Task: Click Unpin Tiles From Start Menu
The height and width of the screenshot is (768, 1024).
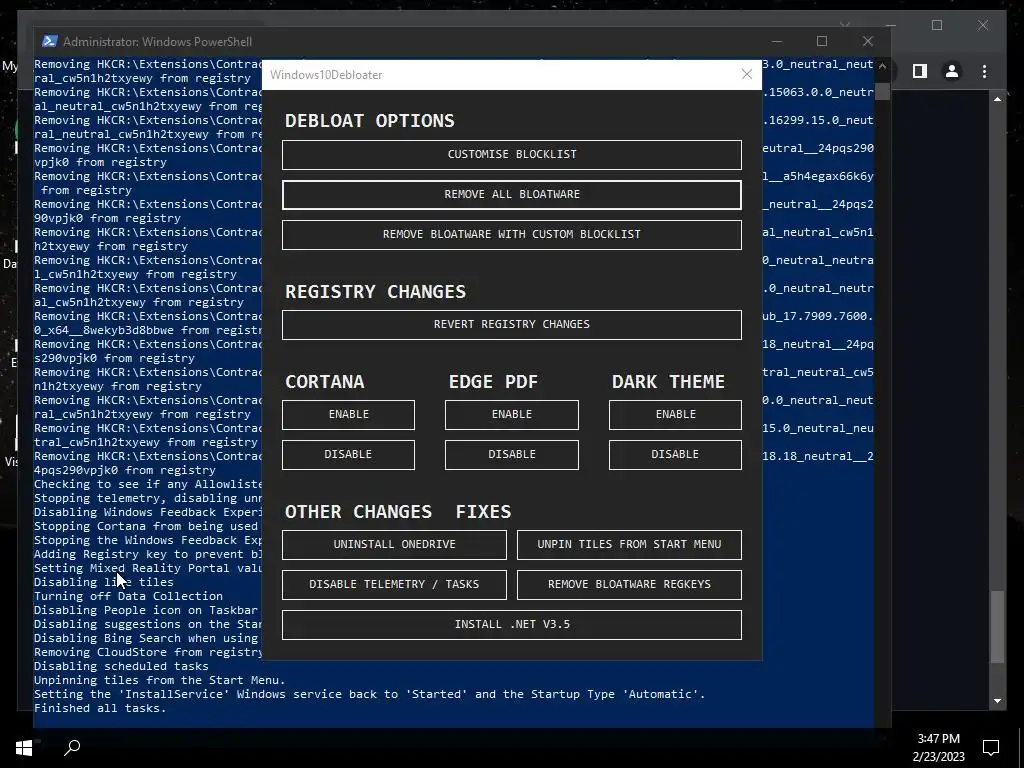Action: pos(629,545)
